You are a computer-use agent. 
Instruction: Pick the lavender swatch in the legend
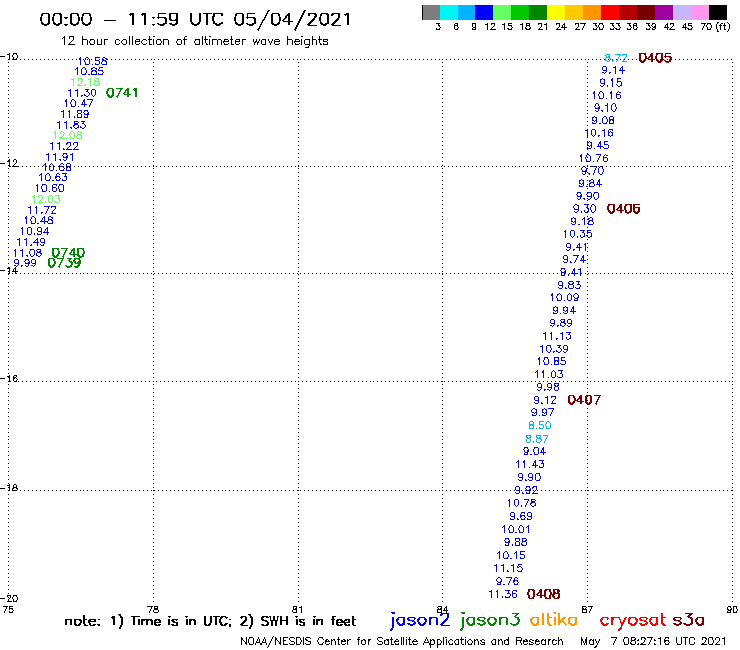point(681,12)
